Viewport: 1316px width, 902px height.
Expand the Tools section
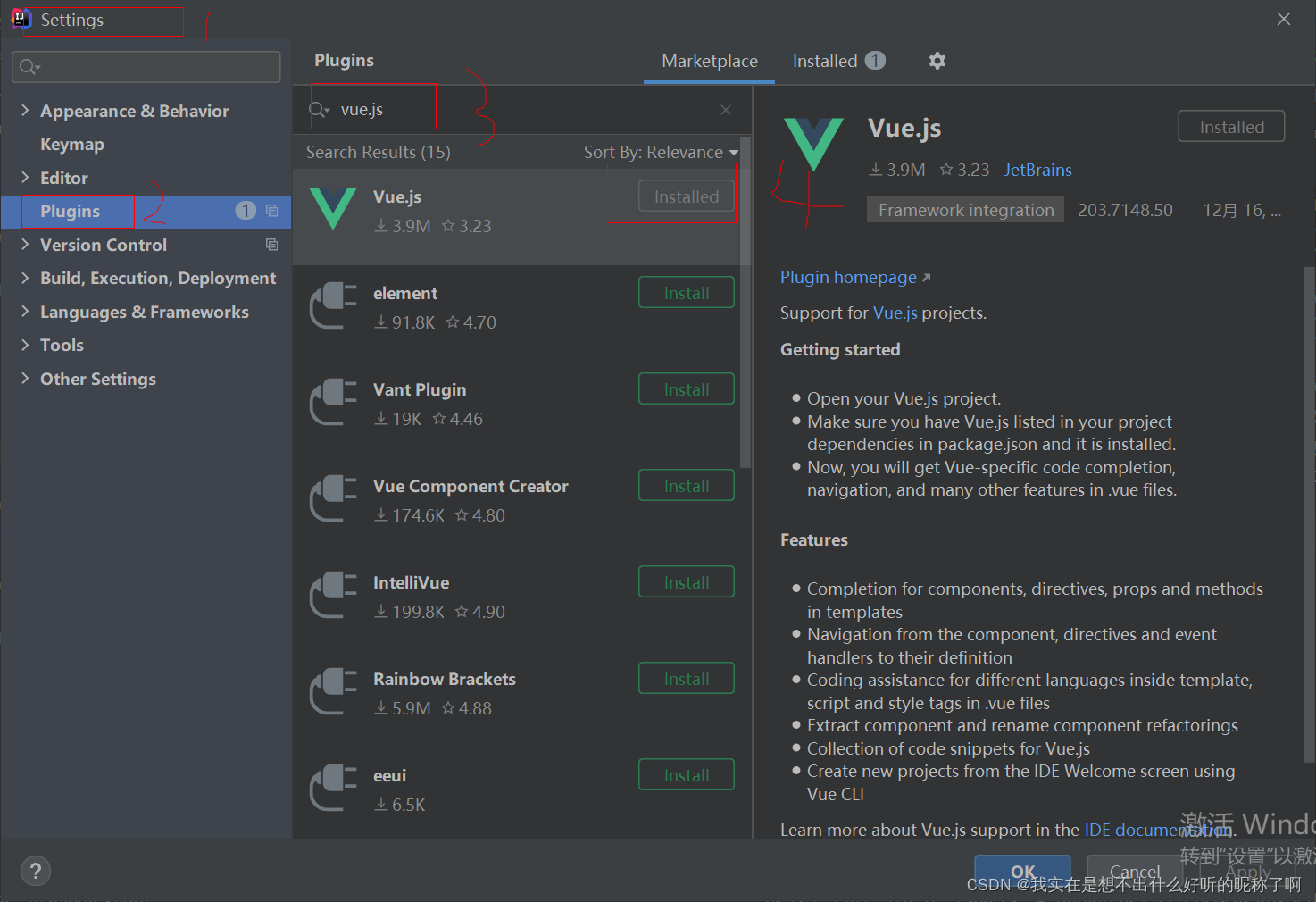25,345
